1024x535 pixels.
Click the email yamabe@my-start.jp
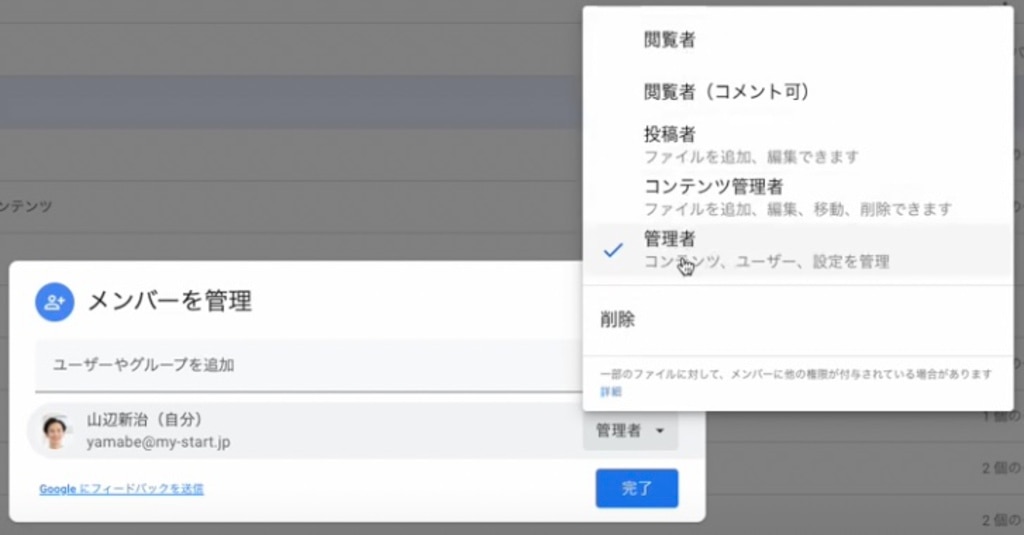coord(158,442)
